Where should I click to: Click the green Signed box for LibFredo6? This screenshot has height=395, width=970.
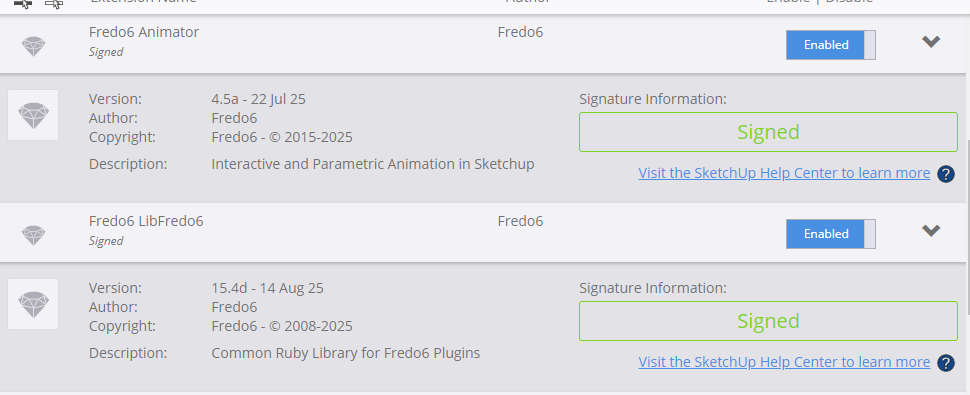click(x=768, y=321)
